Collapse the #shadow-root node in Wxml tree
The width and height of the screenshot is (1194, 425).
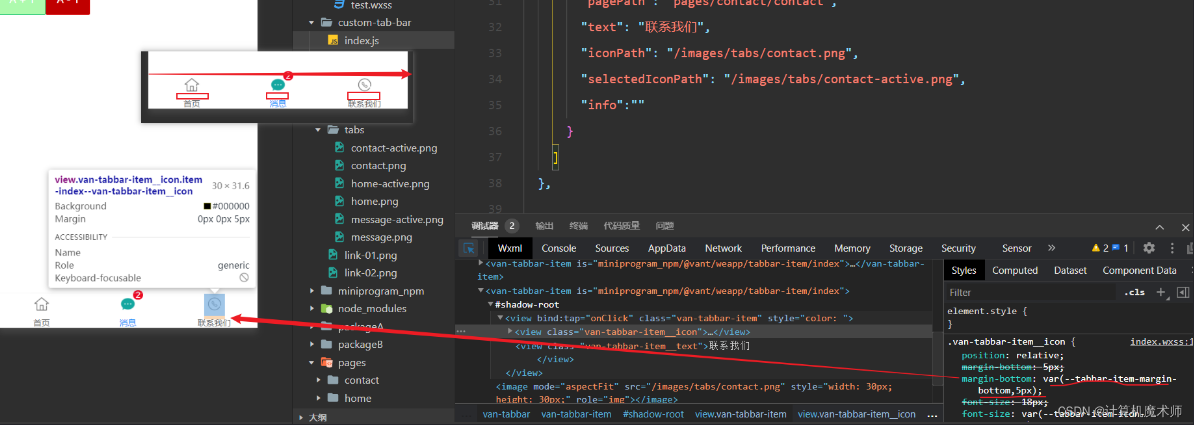(x=490, y=305)
